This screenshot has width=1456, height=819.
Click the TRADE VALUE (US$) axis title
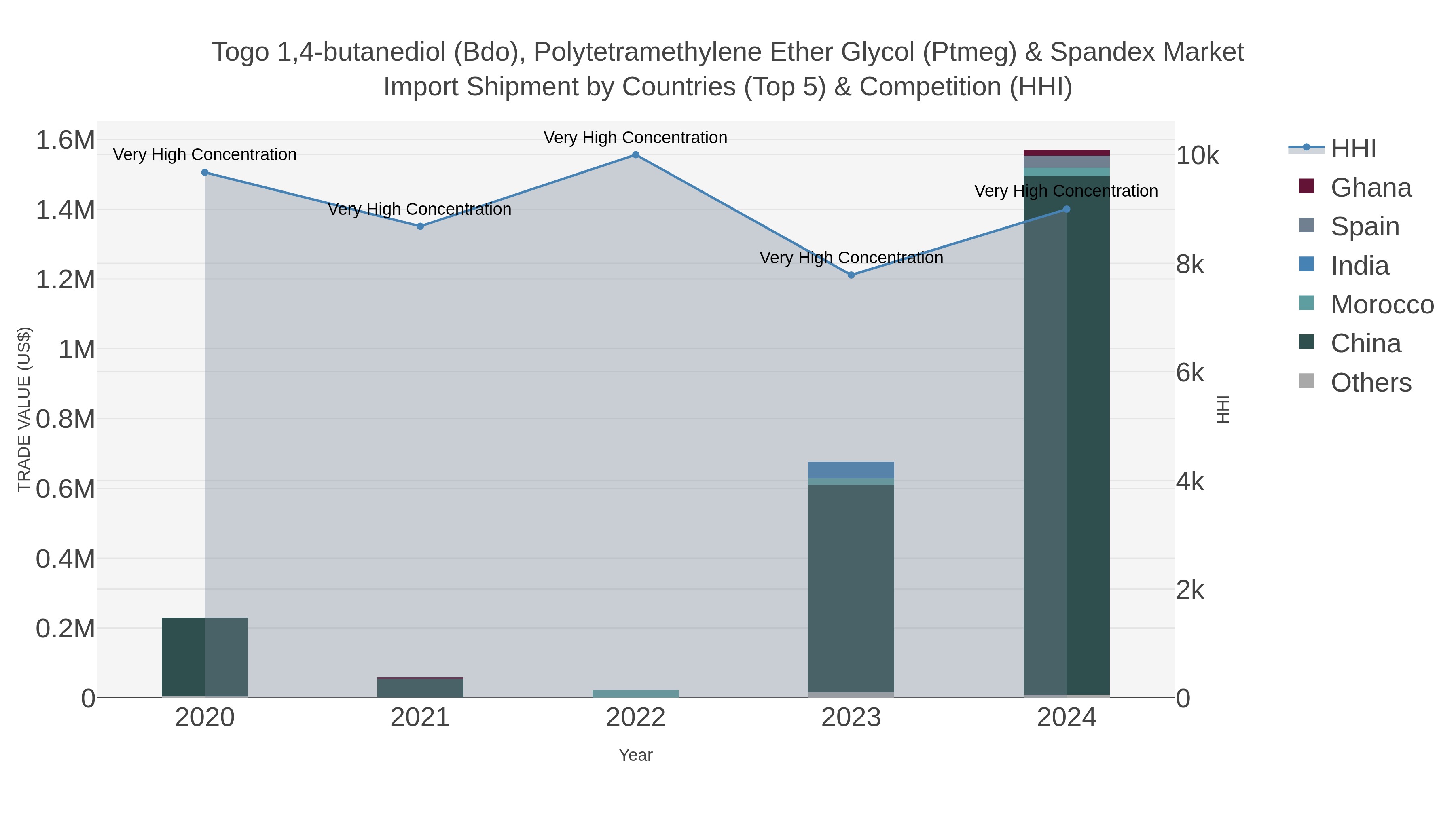[x=24, y=409]
